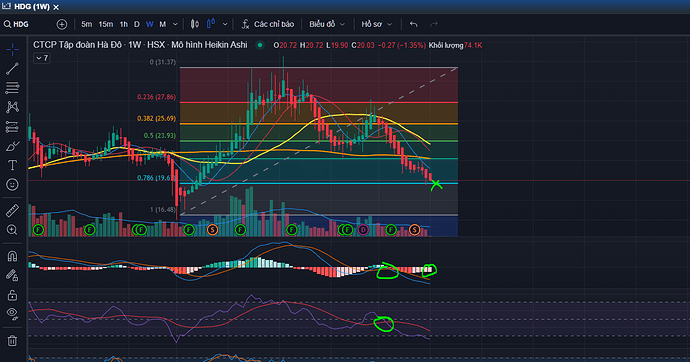This screenshot has width=690, height=362.
Task: Expand the more timeframes dropdown arrow
Action: click(x=175, y=24)
